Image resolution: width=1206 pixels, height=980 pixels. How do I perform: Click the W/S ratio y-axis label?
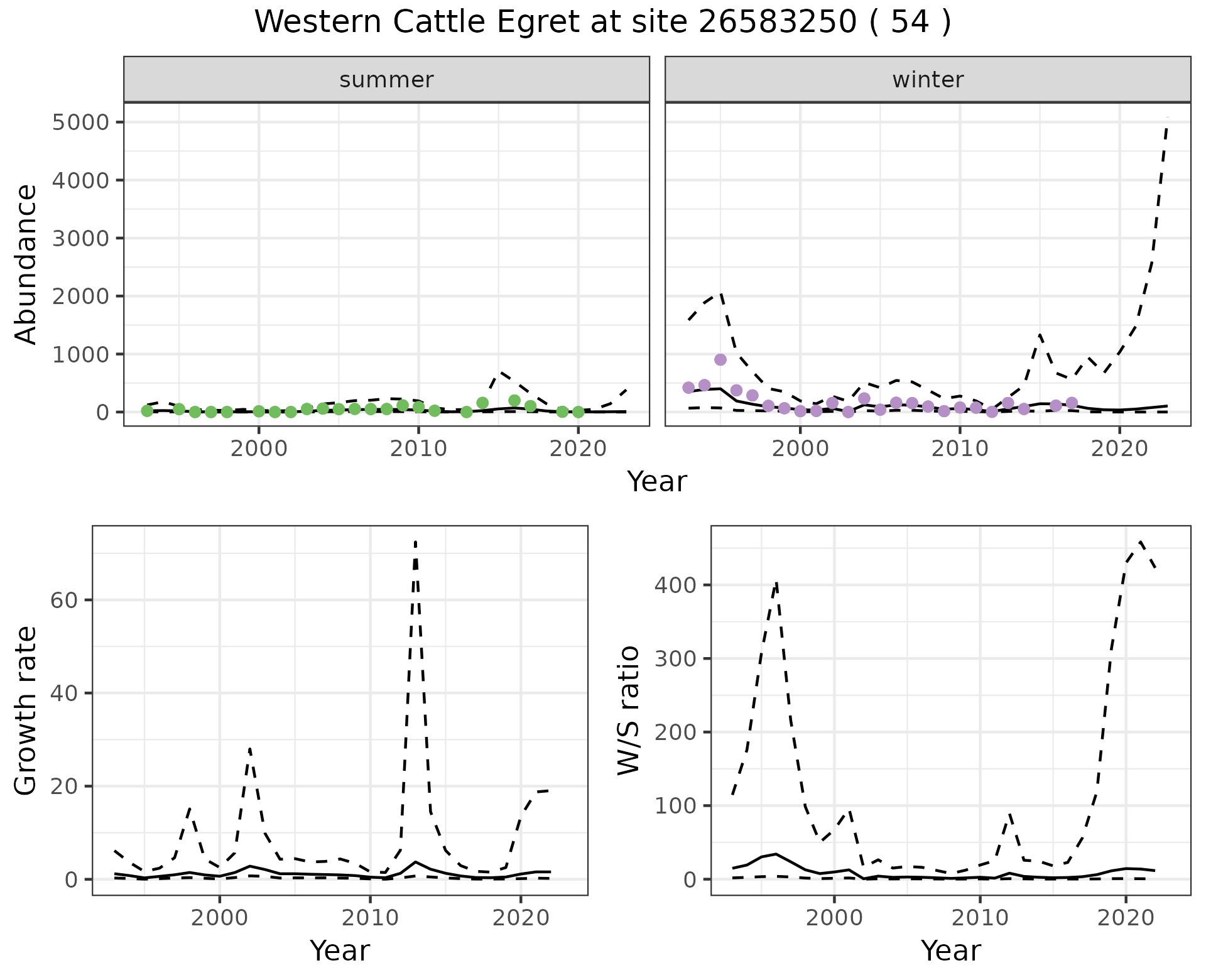pyautogui.click(x=628, y=710)
